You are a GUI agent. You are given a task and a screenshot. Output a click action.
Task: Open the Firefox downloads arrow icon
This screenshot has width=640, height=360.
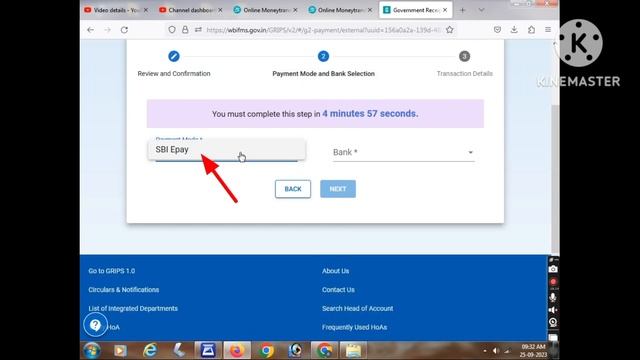(514, 30)
